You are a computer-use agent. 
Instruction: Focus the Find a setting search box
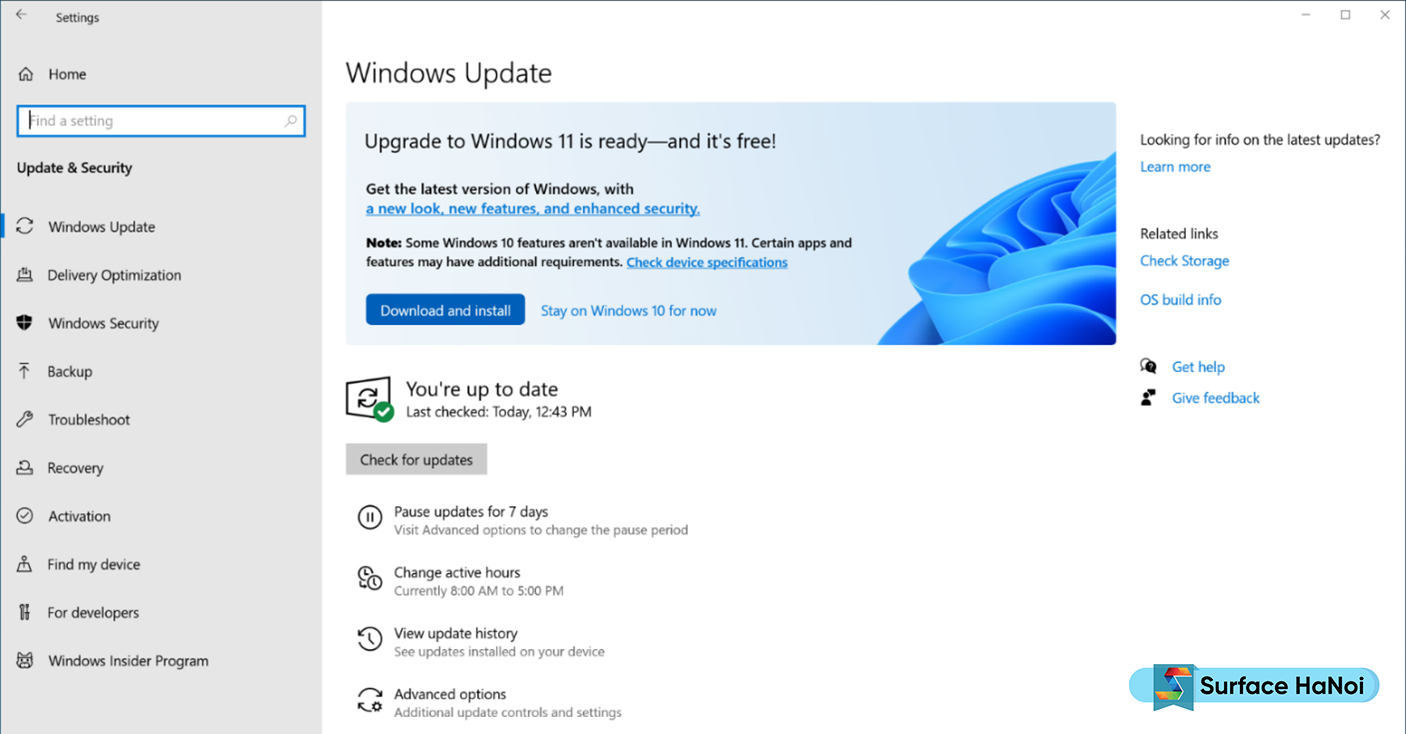[161, 121]
